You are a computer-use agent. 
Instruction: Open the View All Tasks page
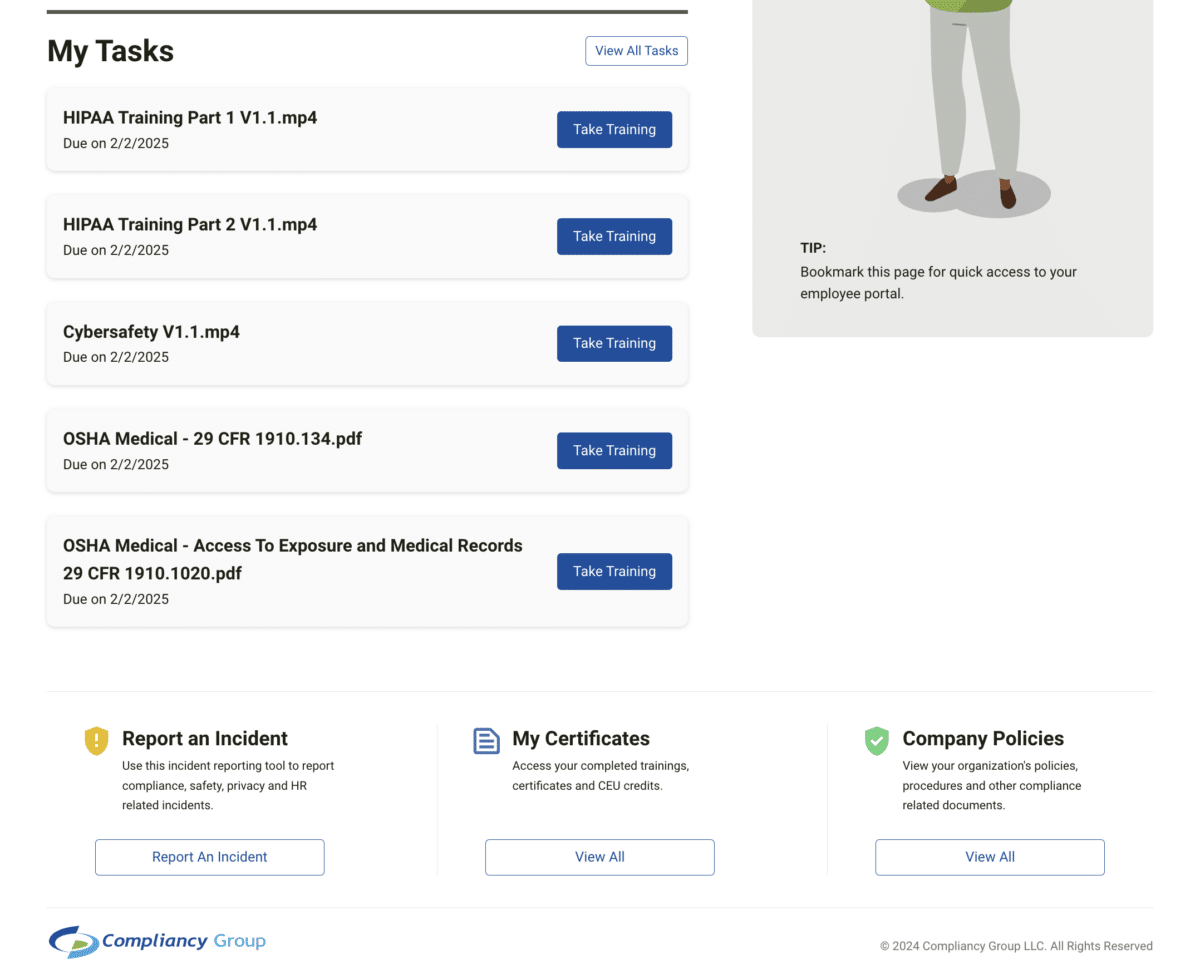tap(636, 50)
